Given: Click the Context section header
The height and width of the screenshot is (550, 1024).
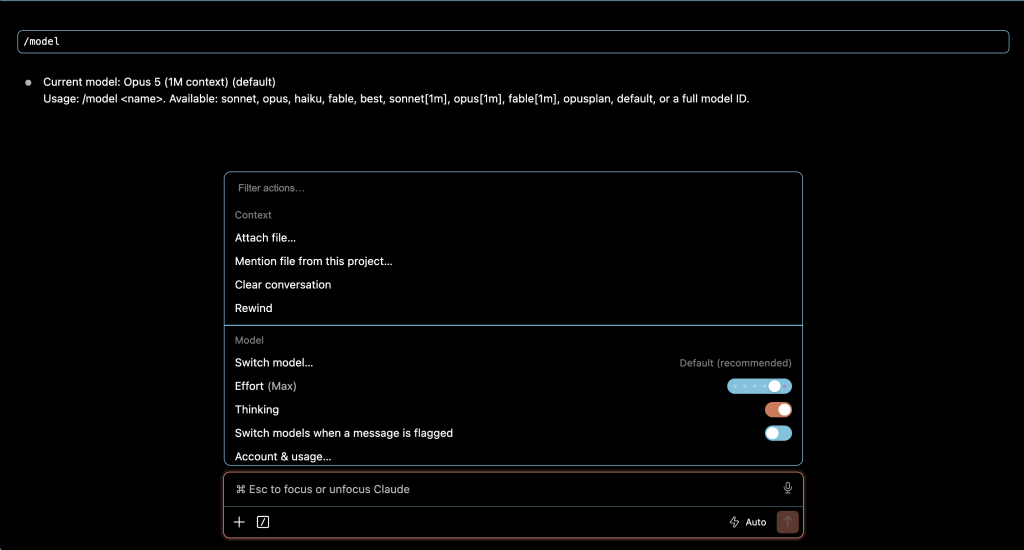Looking at the screenshot, I should 253,215.
